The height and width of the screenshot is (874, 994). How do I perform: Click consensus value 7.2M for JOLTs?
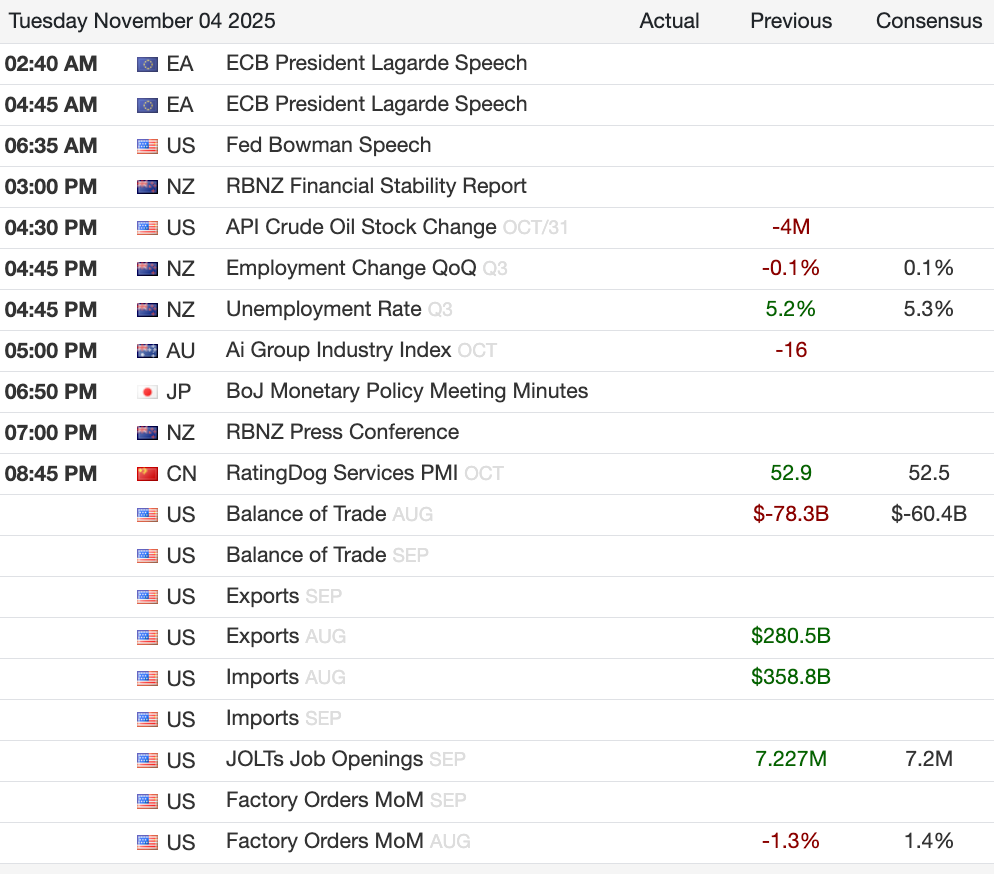coord(929,759)
